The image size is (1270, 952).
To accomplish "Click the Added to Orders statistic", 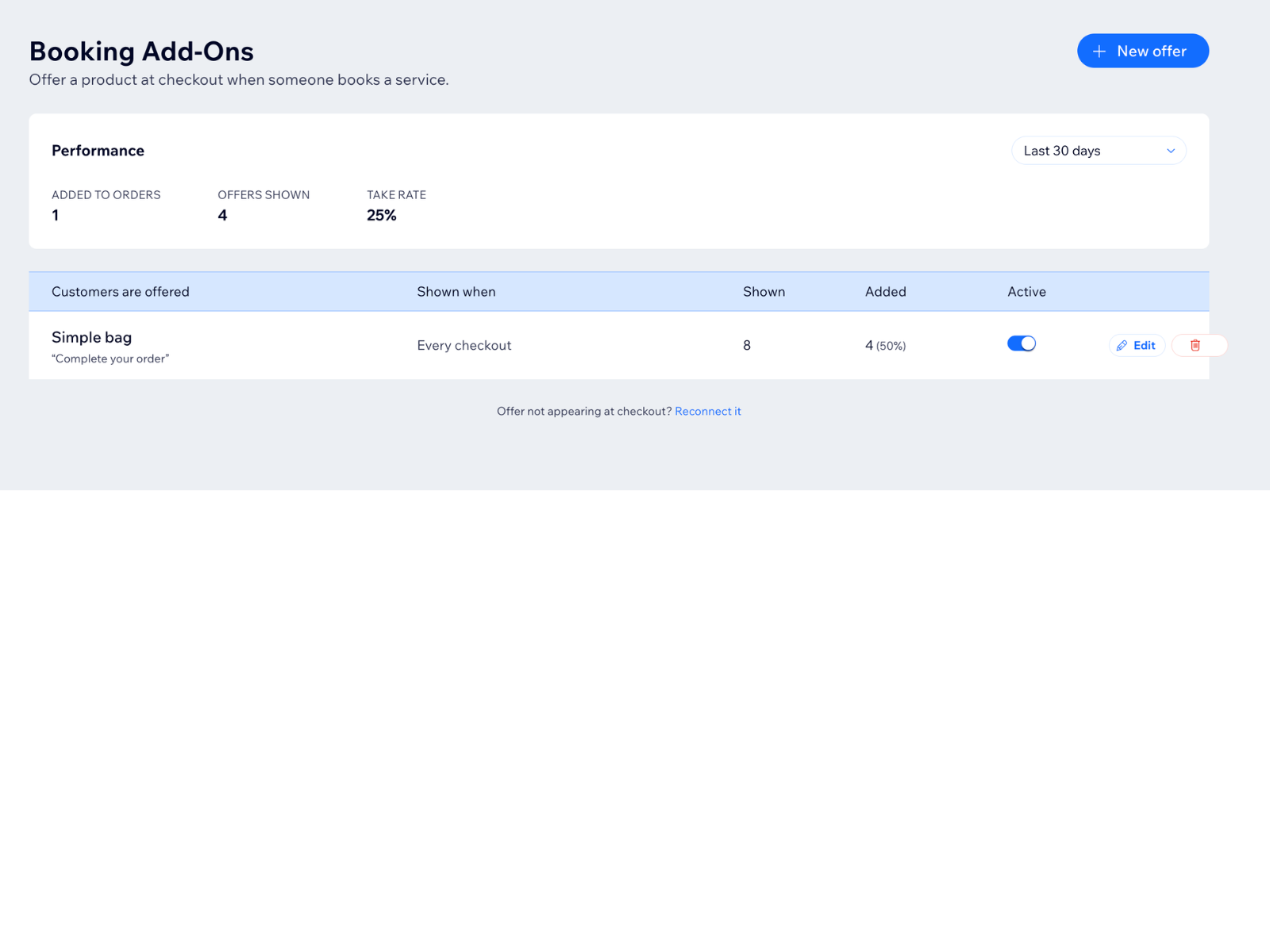I will (106, 205).
